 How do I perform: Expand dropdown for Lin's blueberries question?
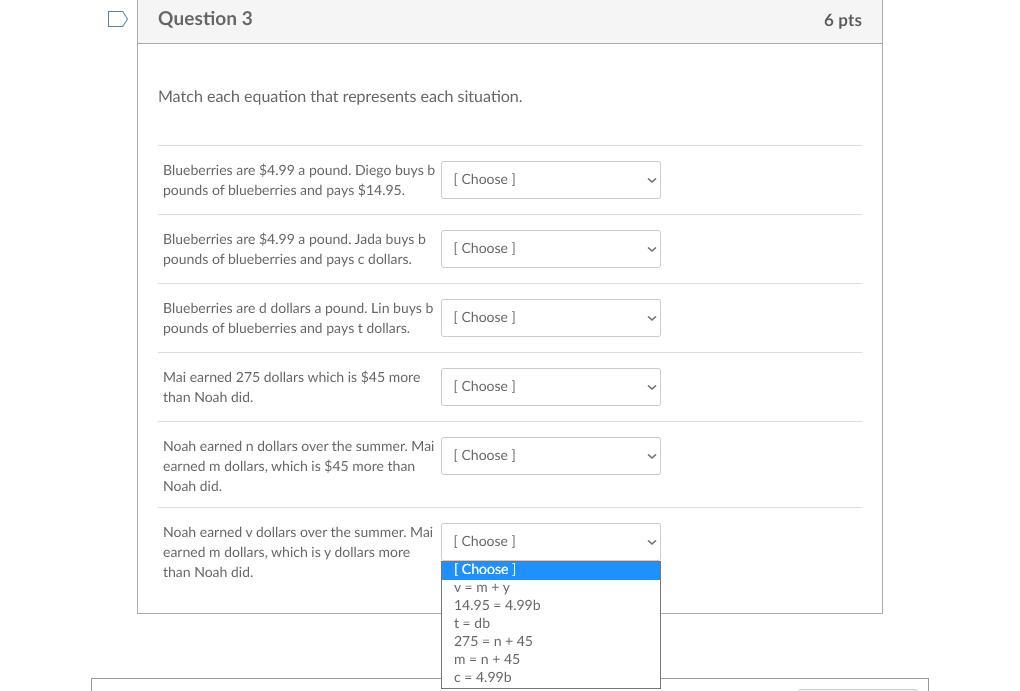point(550,318)
